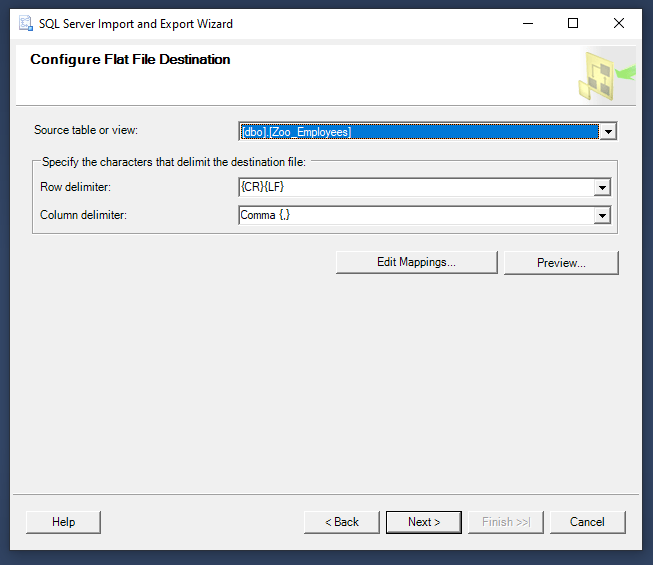Close the Import and Export Wizard window

pos(619,23)
